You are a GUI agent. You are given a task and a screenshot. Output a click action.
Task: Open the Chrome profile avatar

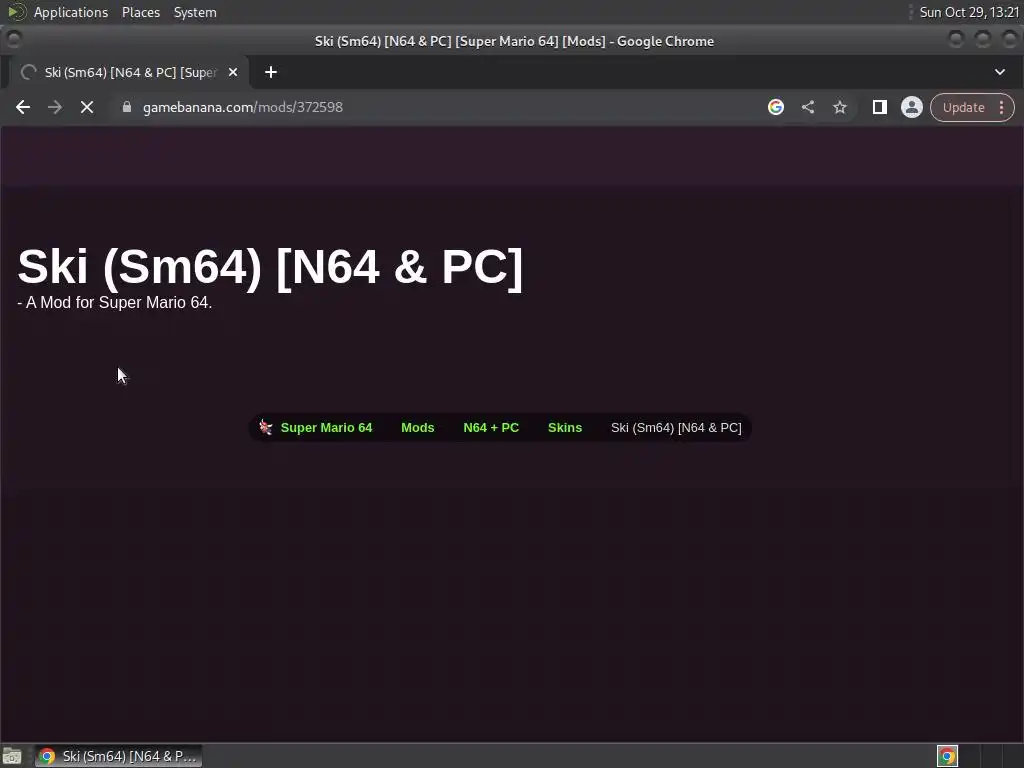coord(912,107)
